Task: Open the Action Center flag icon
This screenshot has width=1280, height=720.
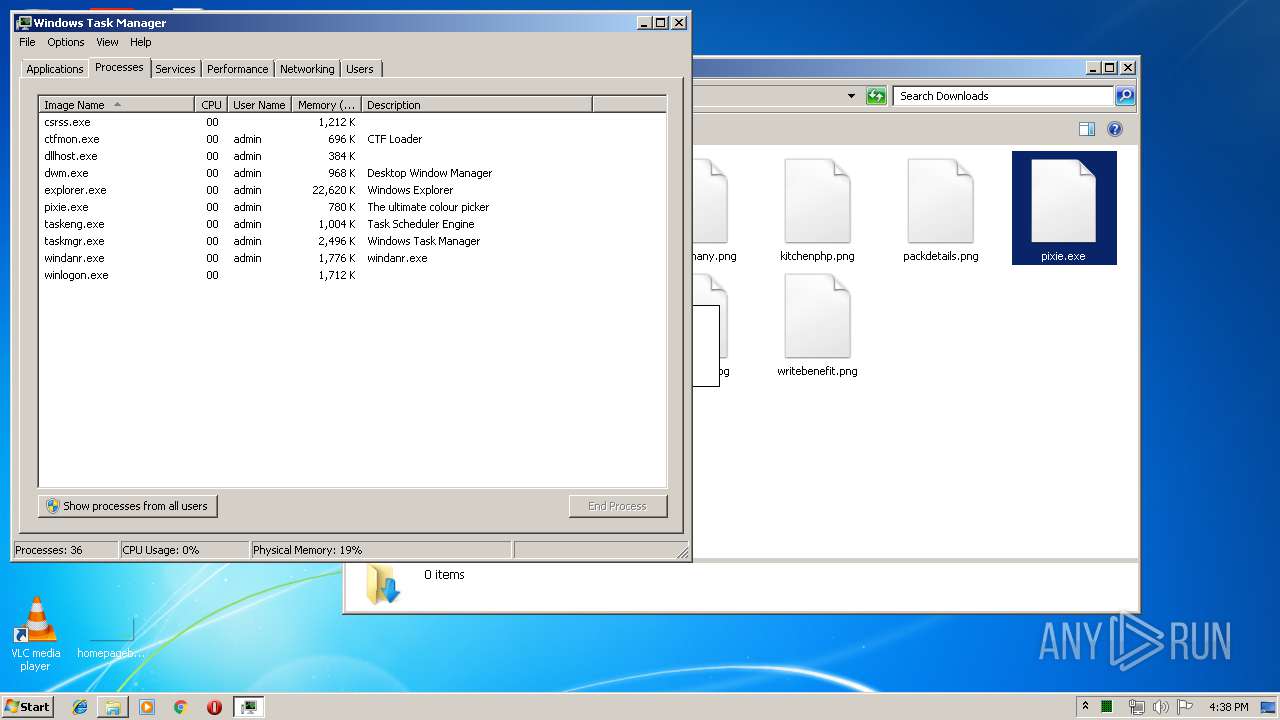Action: coord(1184,707)
